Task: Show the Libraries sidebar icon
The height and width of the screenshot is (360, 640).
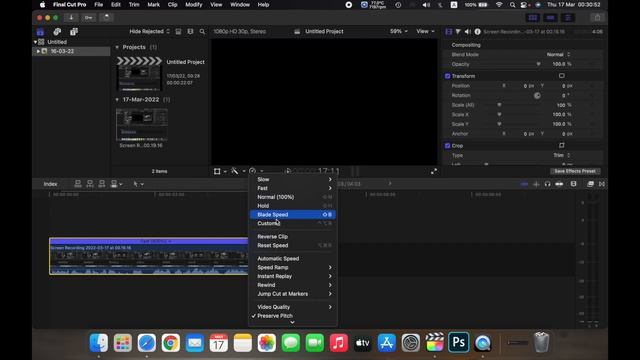Action: click(x=40, y=32)
